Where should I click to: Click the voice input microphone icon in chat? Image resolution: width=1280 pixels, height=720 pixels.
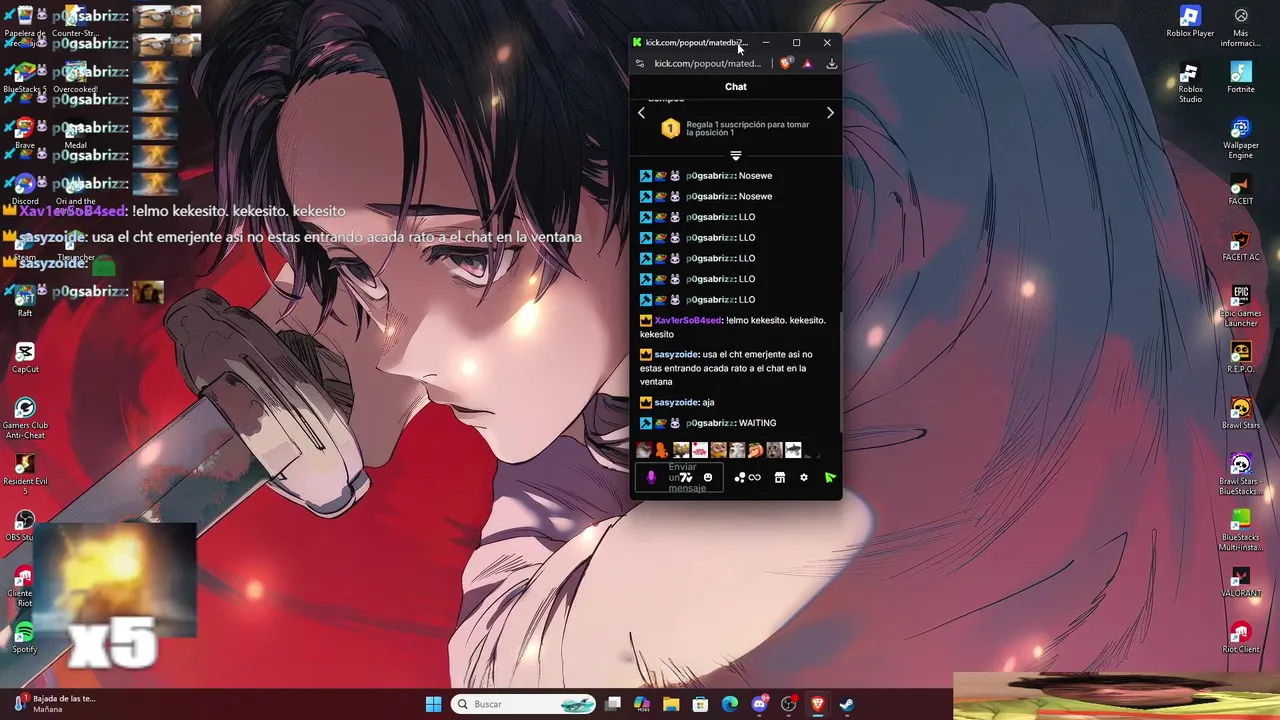click(x=651, y=478)
